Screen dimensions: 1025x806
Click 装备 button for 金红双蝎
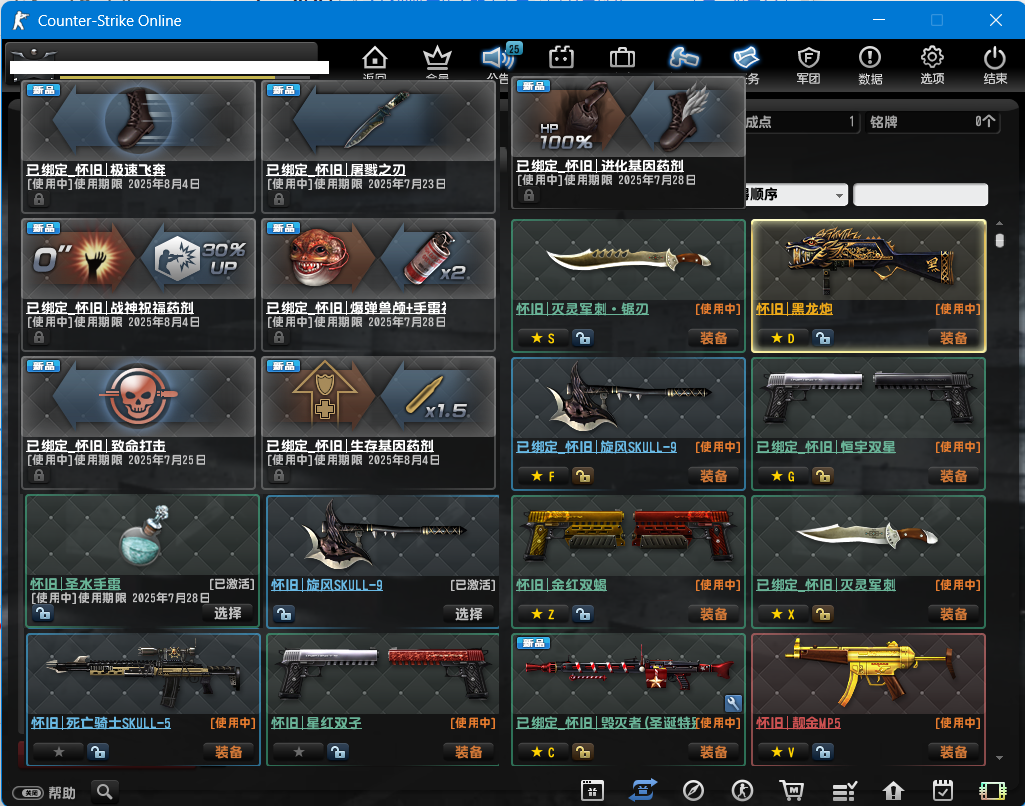click(713, 614)
